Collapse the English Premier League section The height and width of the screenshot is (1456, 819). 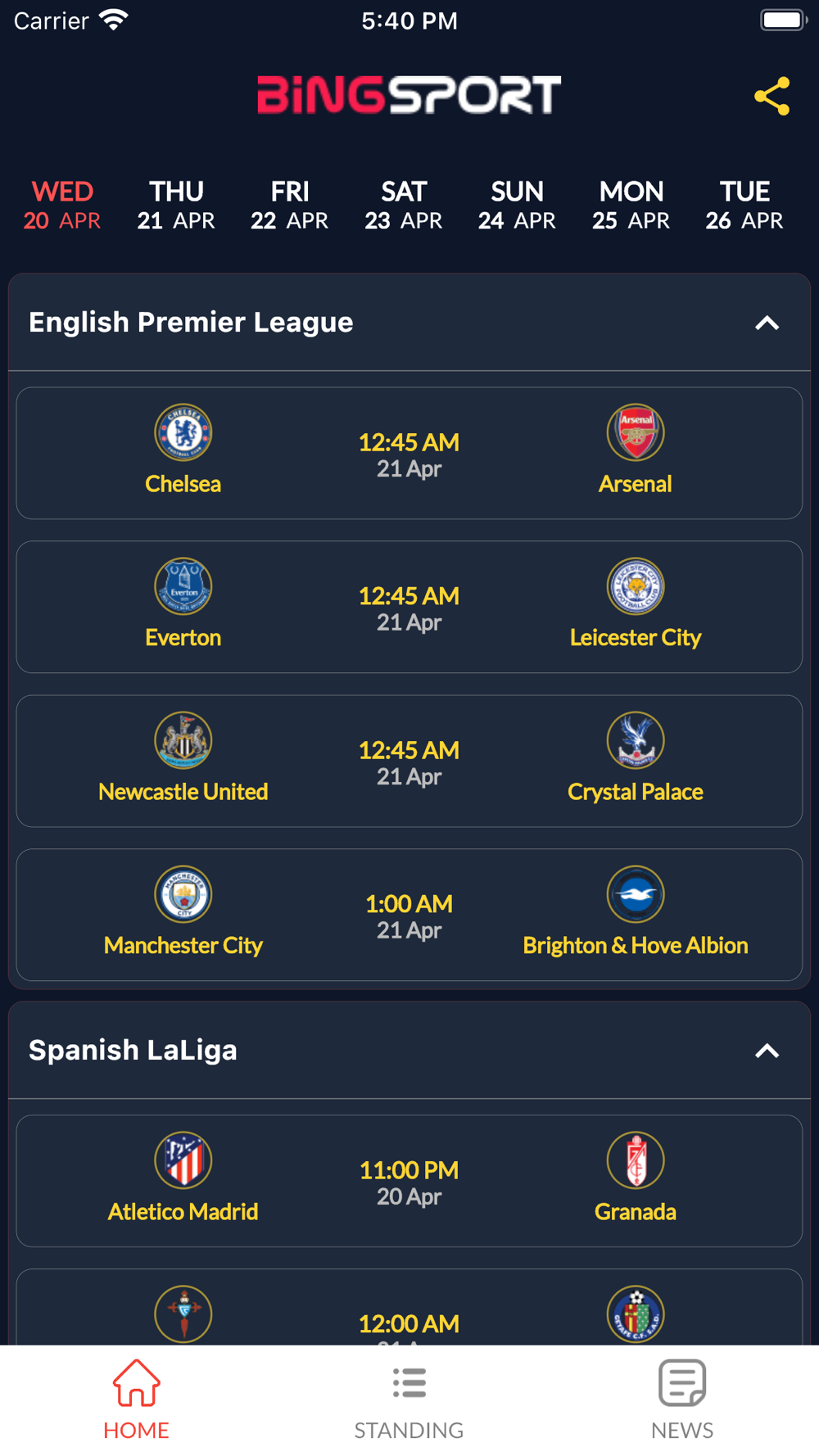click(767, 323)
